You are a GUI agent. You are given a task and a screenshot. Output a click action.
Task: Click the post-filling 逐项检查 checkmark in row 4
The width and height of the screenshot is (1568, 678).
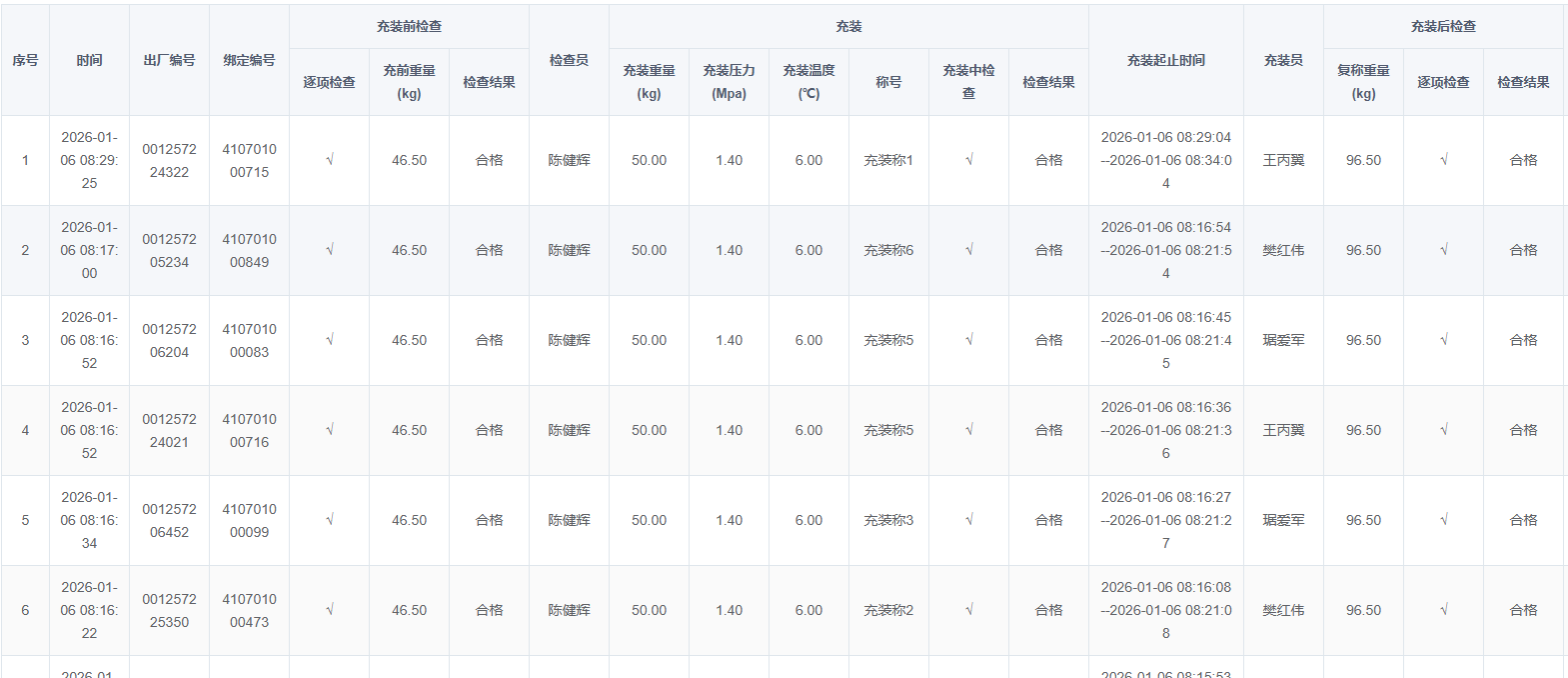tap(1443, 430)
